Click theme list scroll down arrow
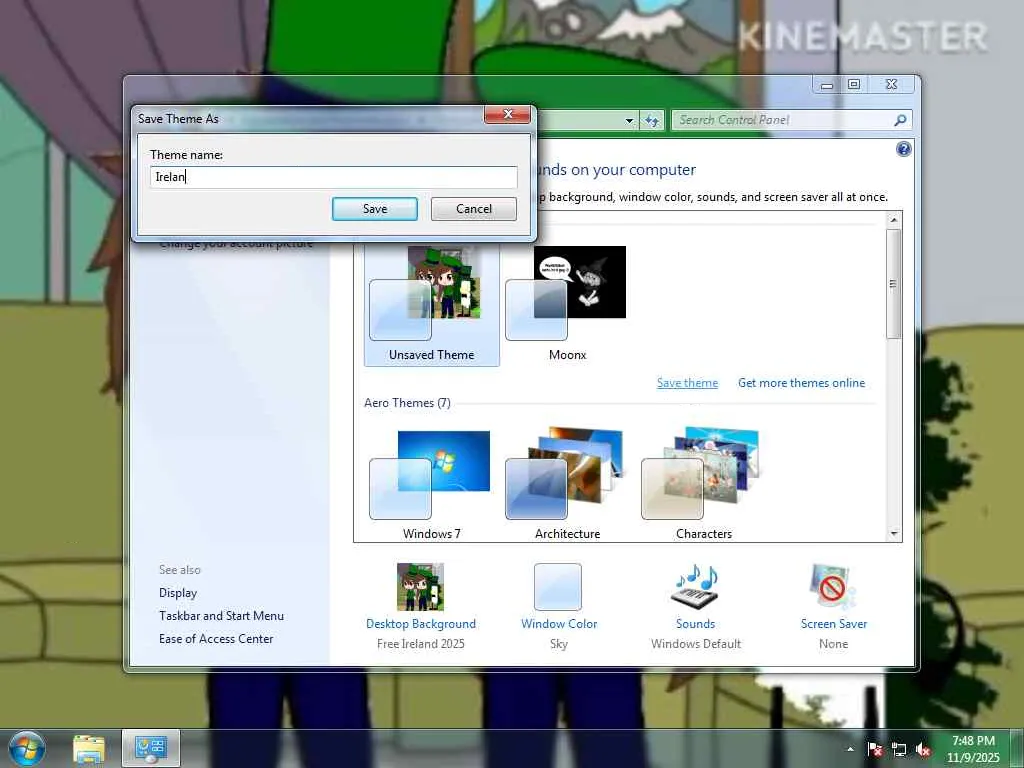 point(894,534)
